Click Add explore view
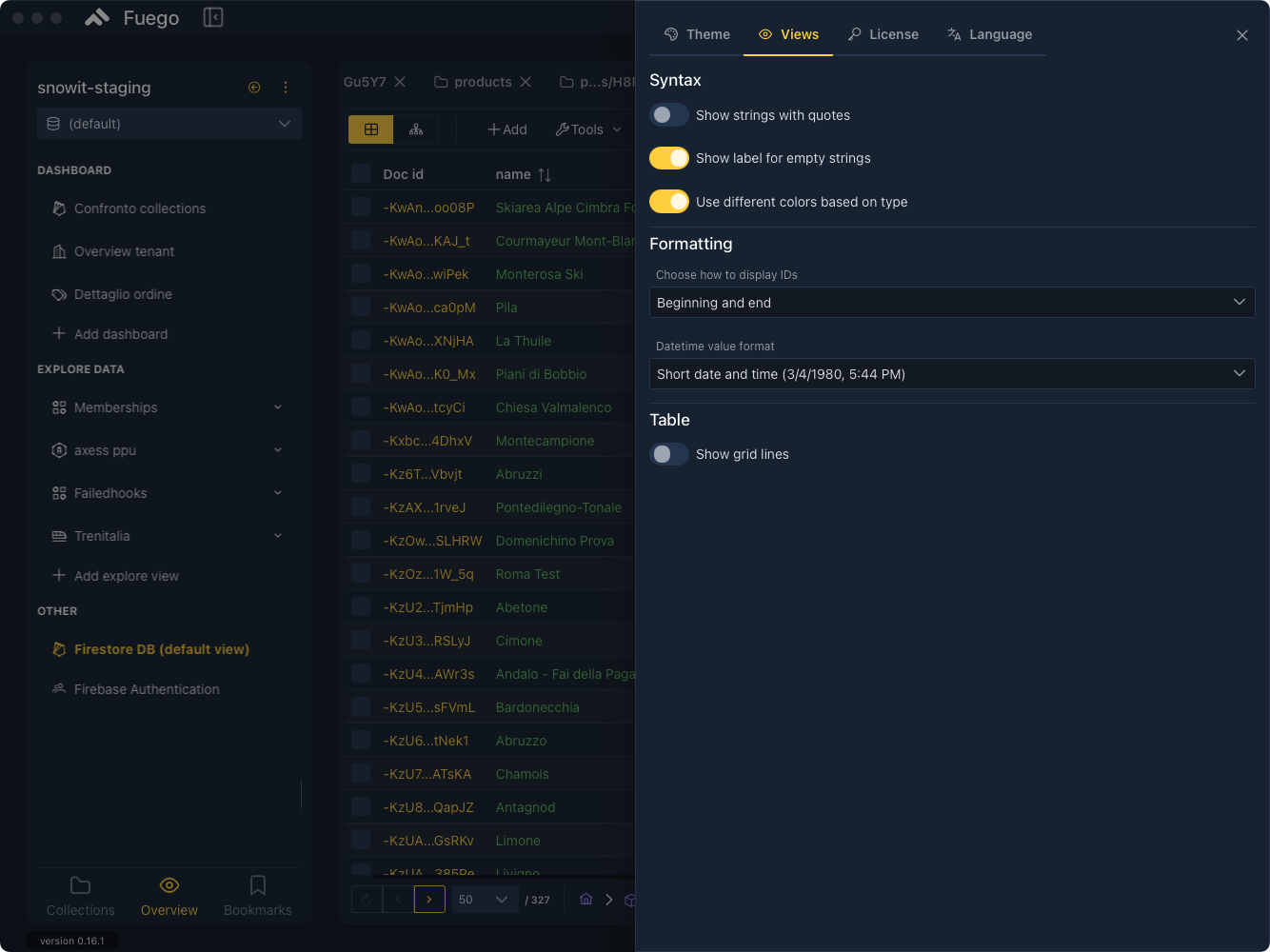The height and width of the screenshot is (952, 1270). (x=115, y=576)
